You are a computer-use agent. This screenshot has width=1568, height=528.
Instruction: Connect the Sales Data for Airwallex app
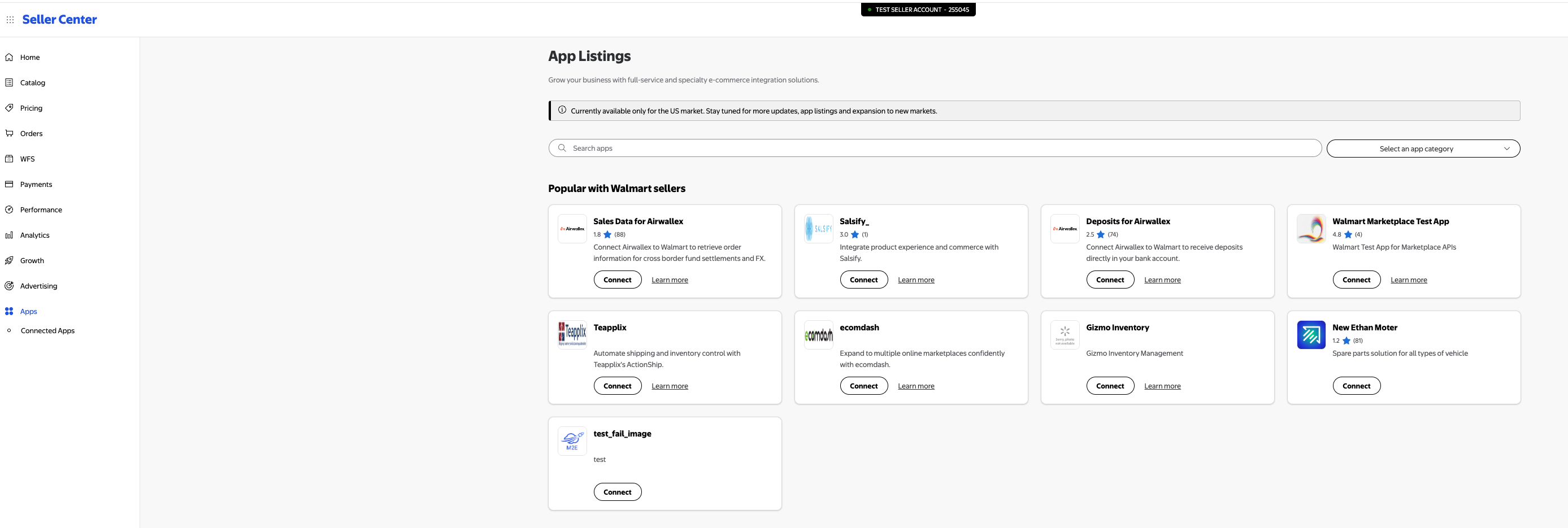(x=617, y=280)
